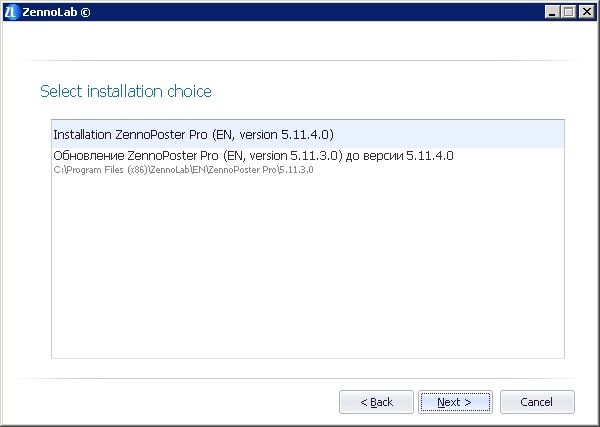Click the empty title bar area right of the title

click(300, 11)
